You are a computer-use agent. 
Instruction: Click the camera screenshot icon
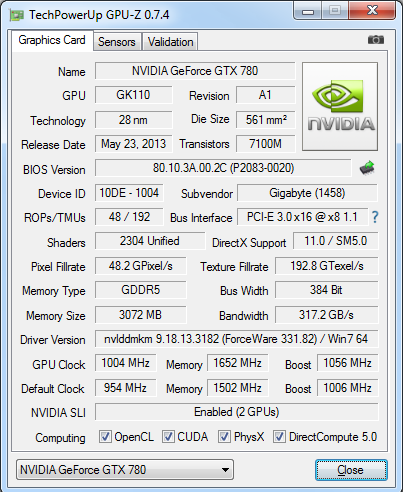point(376,40)
